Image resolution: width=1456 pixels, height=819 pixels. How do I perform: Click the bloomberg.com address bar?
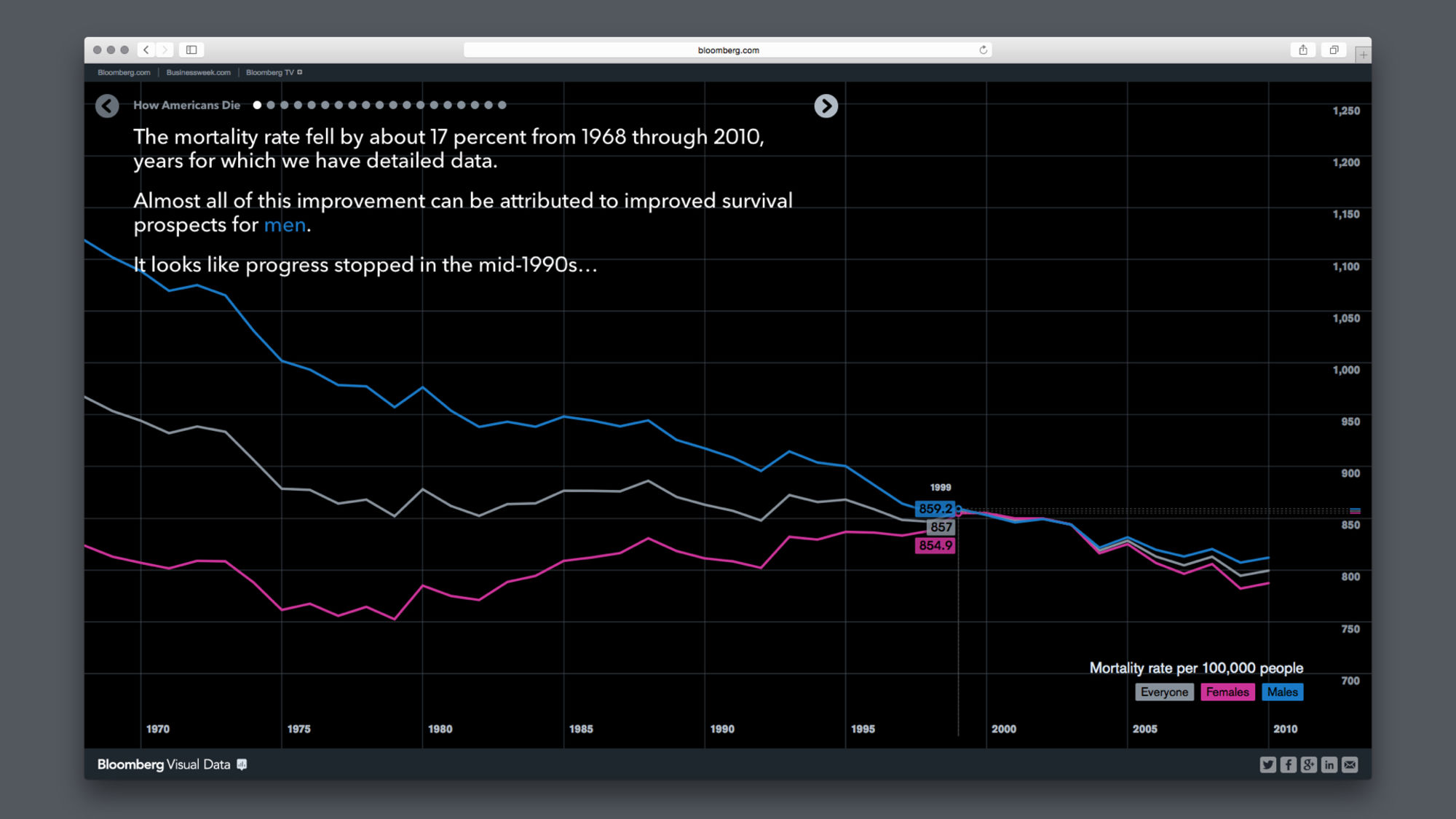point(728,50)
